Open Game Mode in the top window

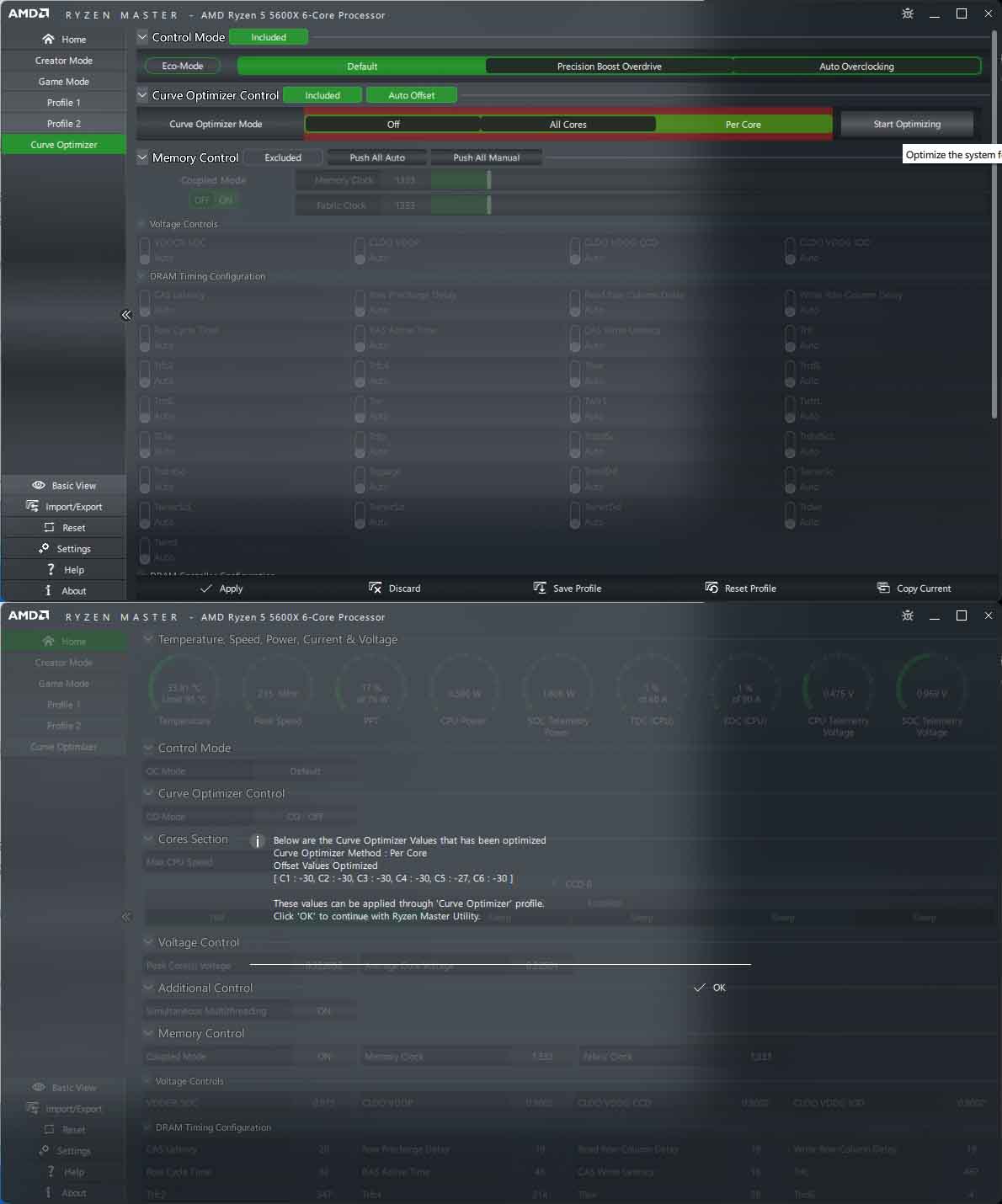[63, 82]
